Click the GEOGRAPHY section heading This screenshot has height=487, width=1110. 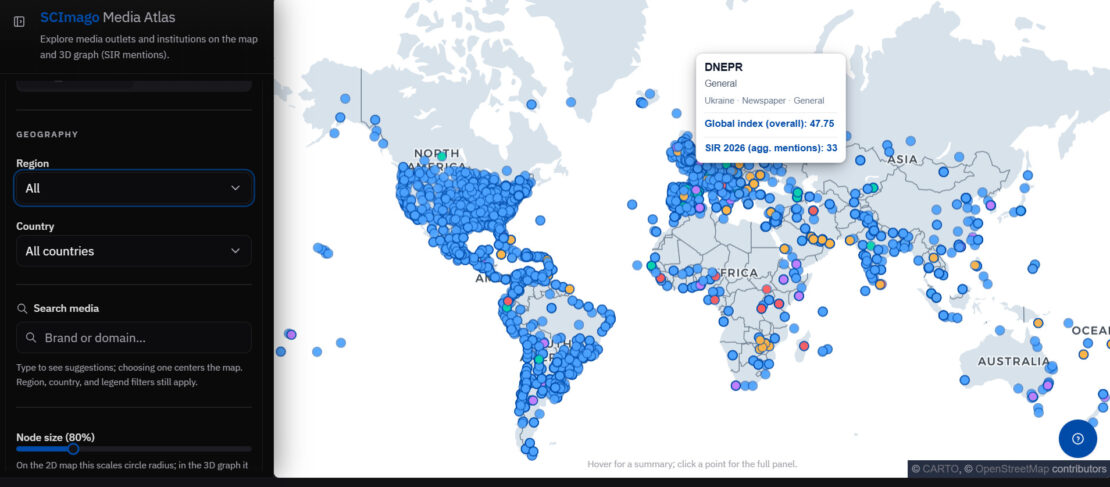coord(47,134)
